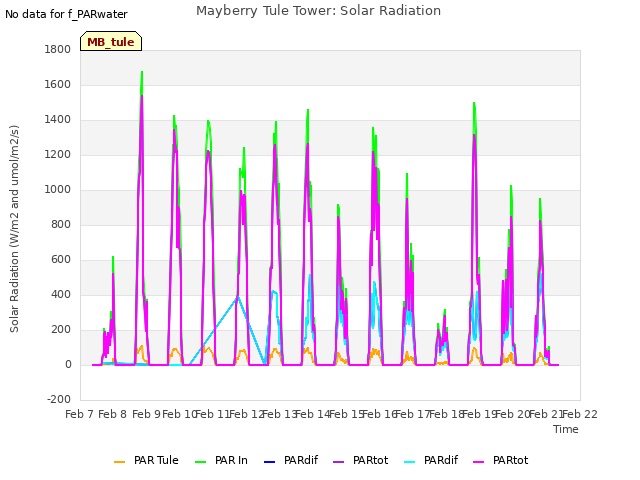Click the green PAR In legend swatch
Viewport: 640px width, 480px height.
point(201,462)
